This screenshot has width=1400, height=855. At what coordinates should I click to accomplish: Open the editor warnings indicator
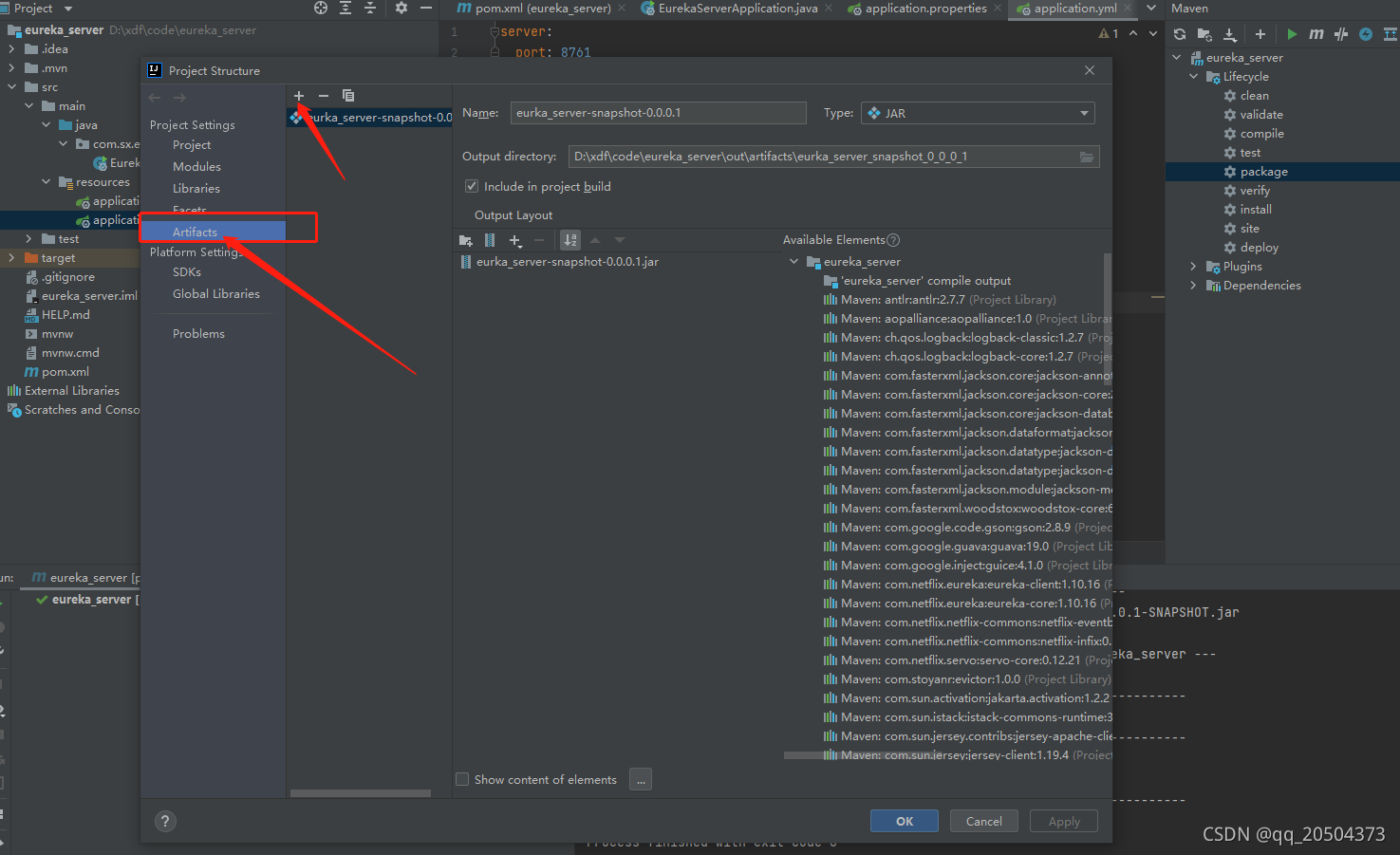[1109, 33]
